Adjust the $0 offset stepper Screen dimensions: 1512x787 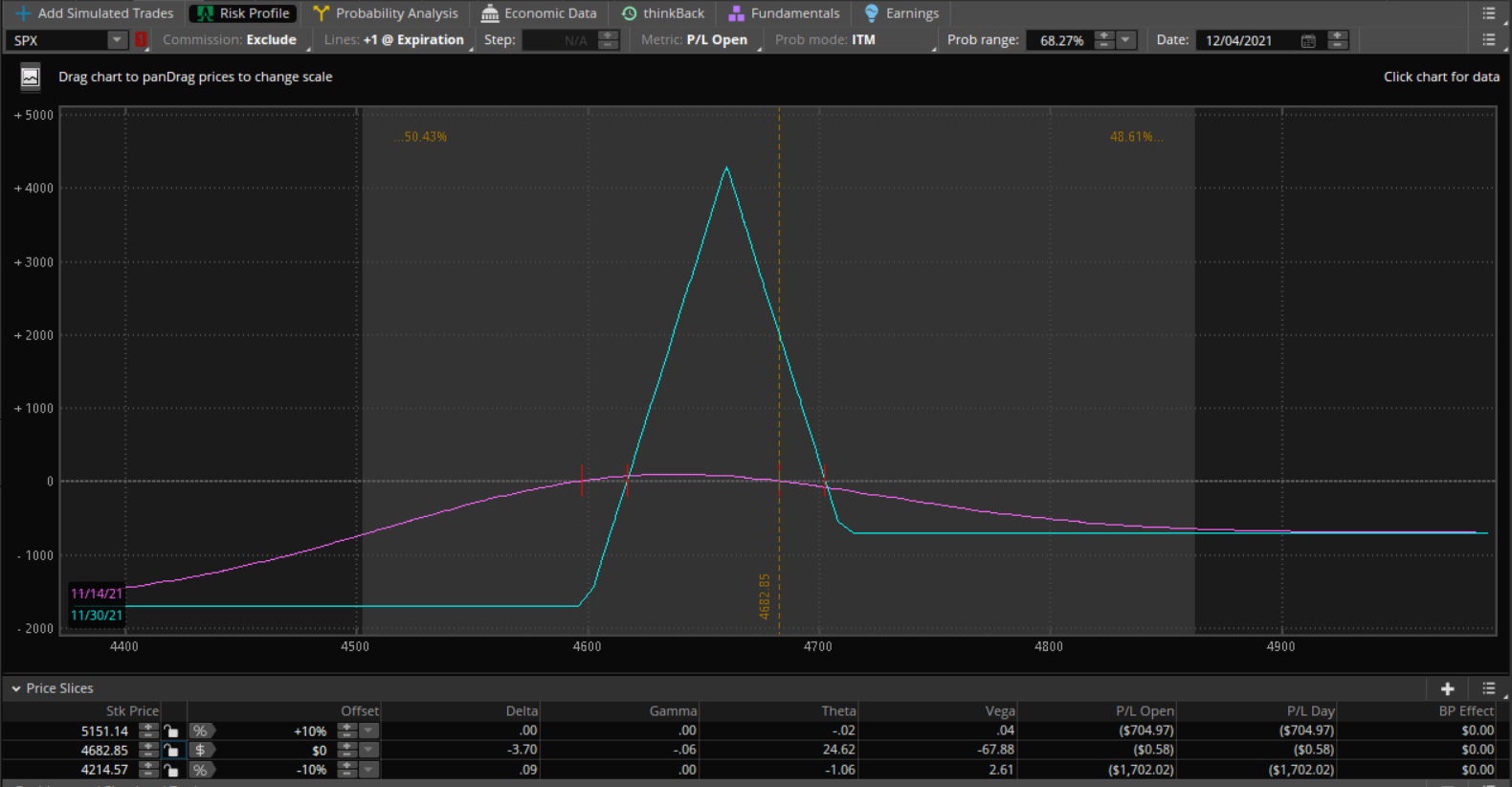pyautogui.click(x=347, y=750)
